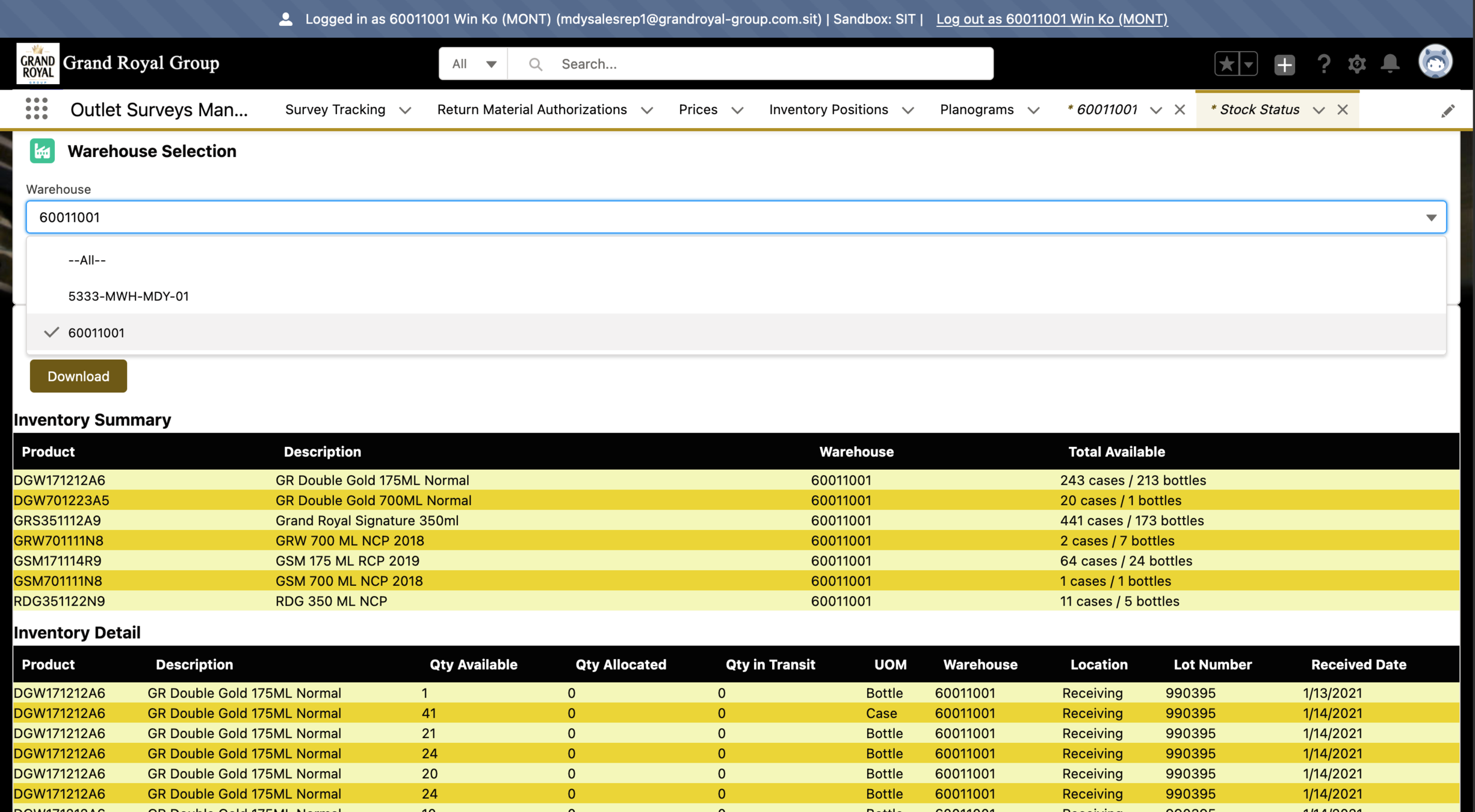Open the search scope All dropdown
The height and width of the screenshot is (812, 1475).
474,64
